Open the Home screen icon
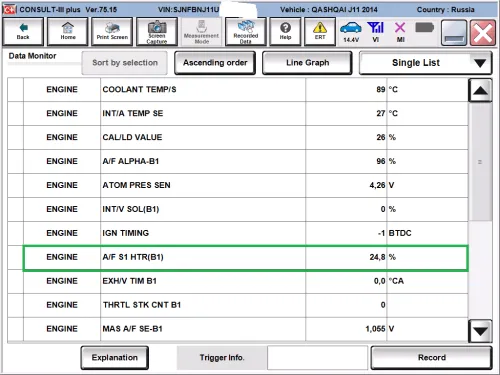Viewport: 500px width, 375px height. pos(68,31)
